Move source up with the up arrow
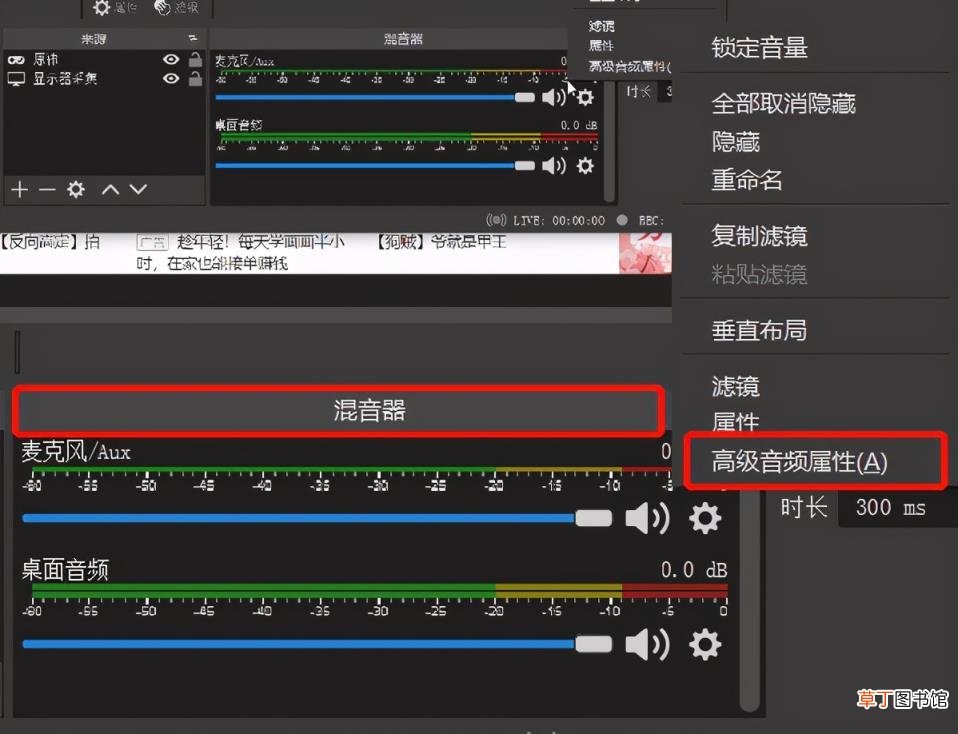 (x=110, y=189)
